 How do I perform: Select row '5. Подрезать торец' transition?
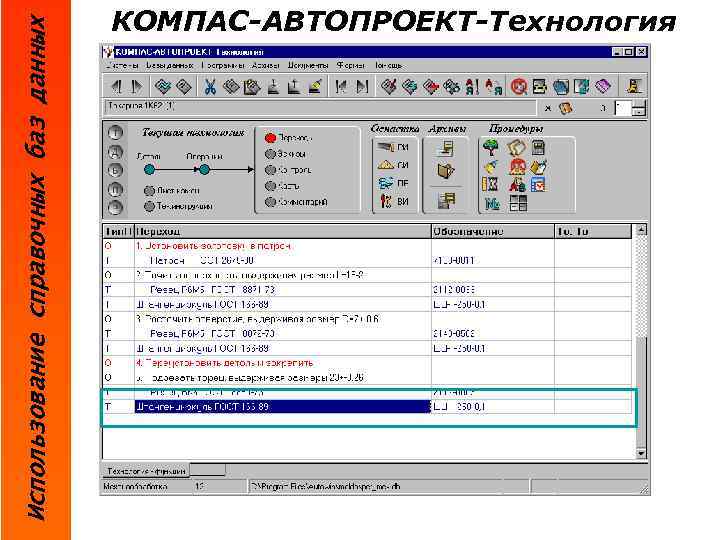[367, 377]
